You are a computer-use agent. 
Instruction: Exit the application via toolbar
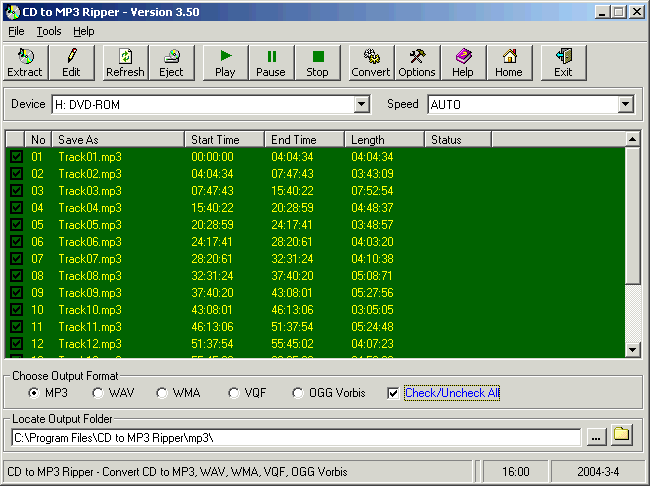(x=563, y=63)
